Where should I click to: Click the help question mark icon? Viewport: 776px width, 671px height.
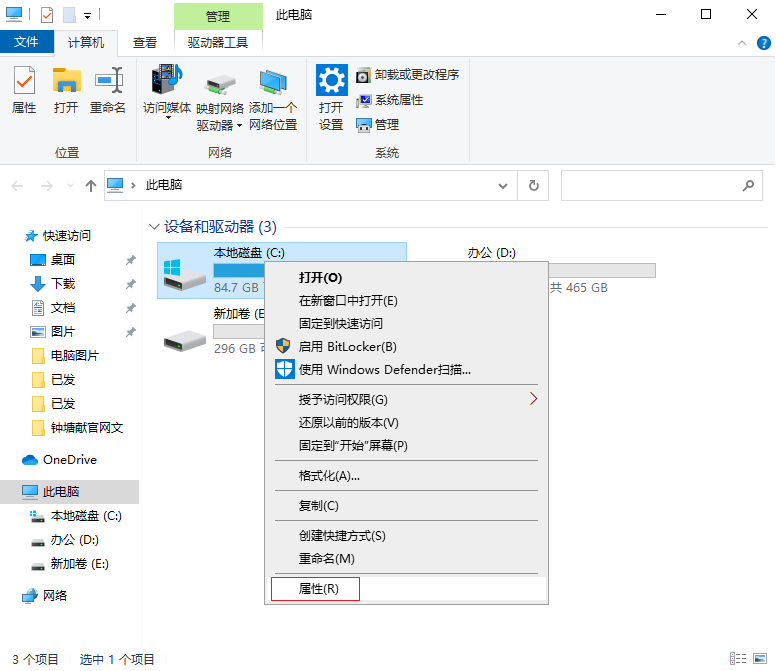coord(762,43)
